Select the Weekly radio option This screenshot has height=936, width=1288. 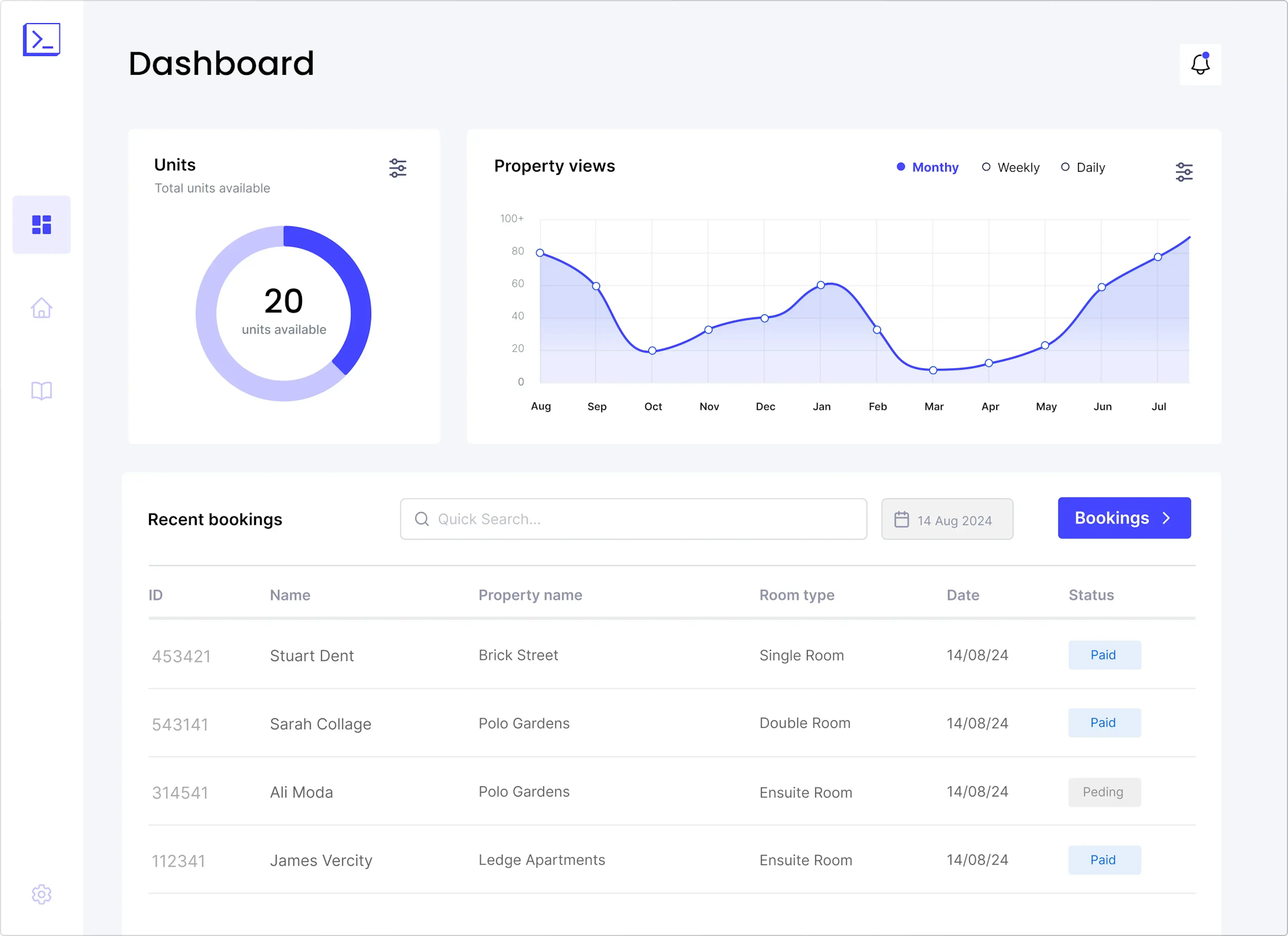(1011, 167)
